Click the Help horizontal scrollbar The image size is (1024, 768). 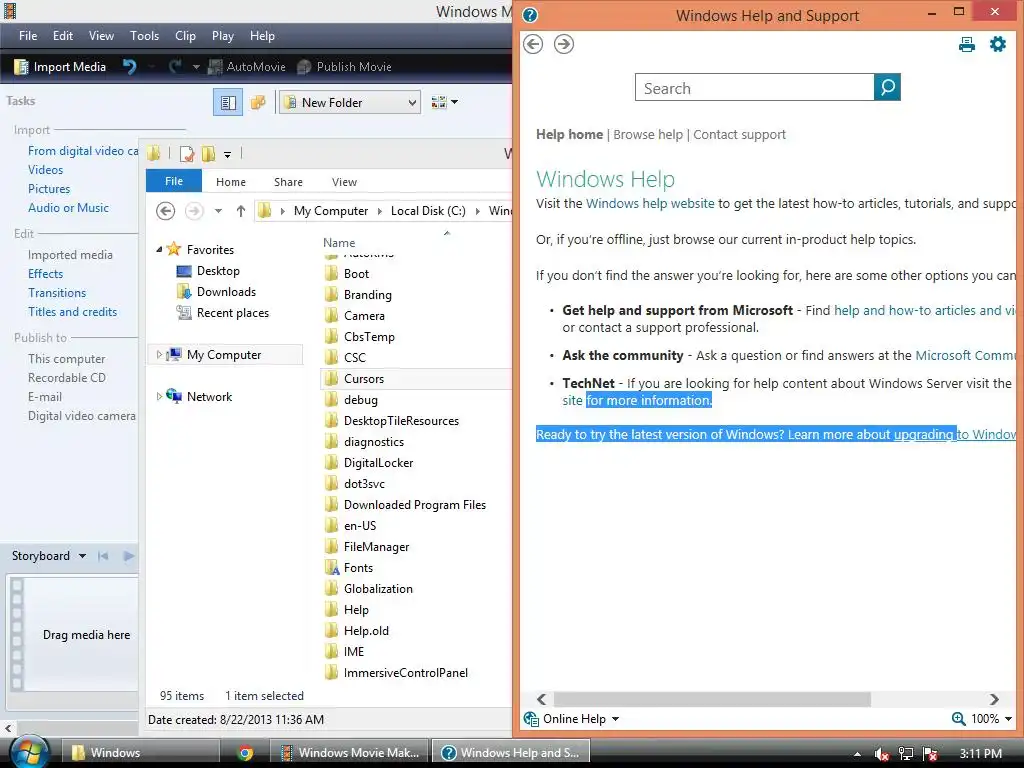pyautogui.click(x=712, y=699)
